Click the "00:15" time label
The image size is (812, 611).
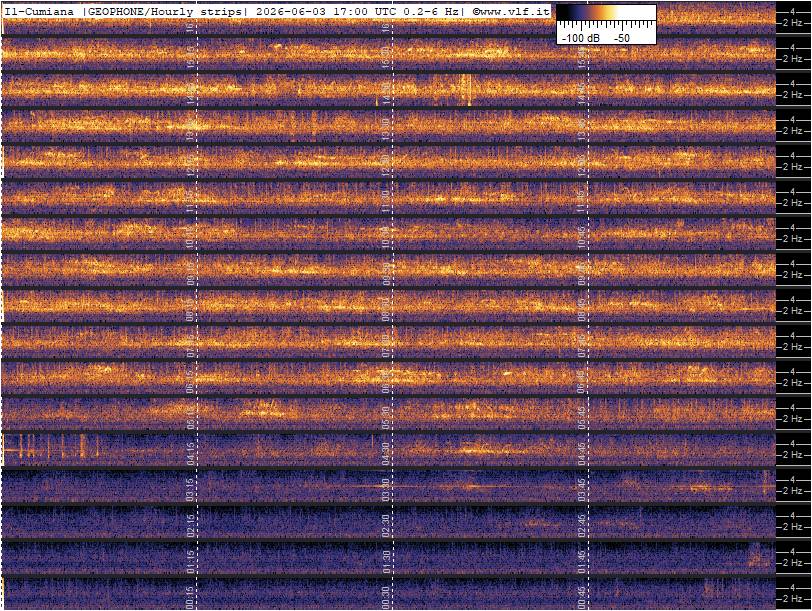click(x=190, y=598)
